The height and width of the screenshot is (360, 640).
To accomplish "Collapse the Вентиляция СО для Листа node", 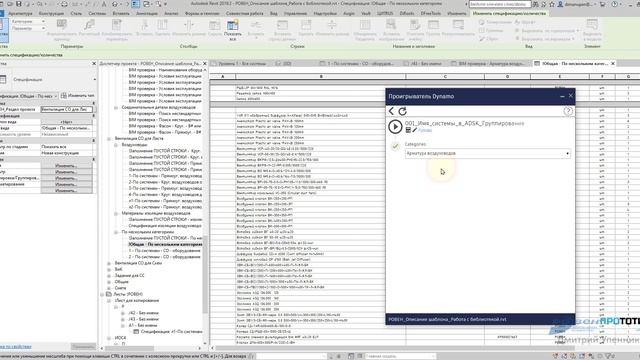I will (x=109, y=139).
